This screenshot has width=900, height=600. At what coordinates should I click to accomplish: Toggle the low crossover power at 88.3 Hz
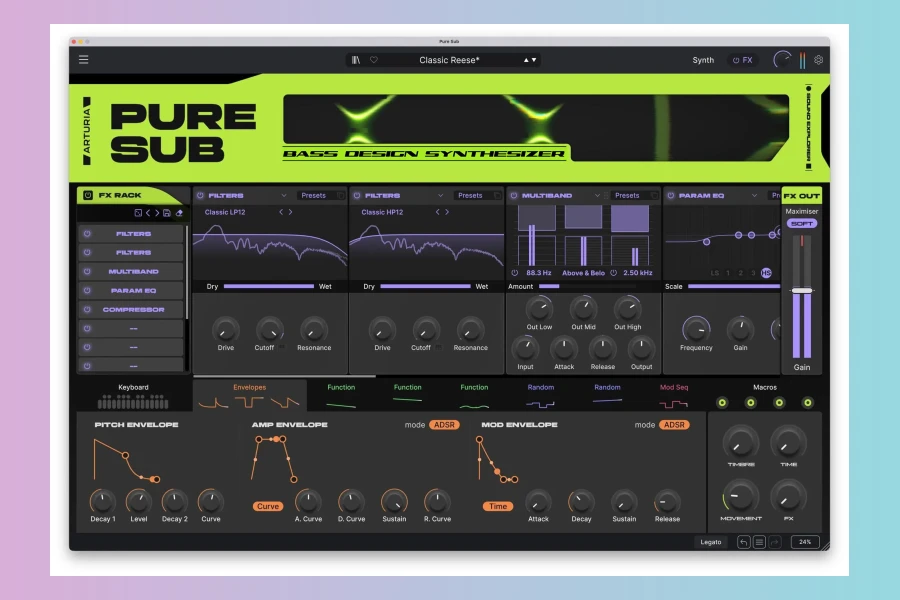(x=515, y=273)
